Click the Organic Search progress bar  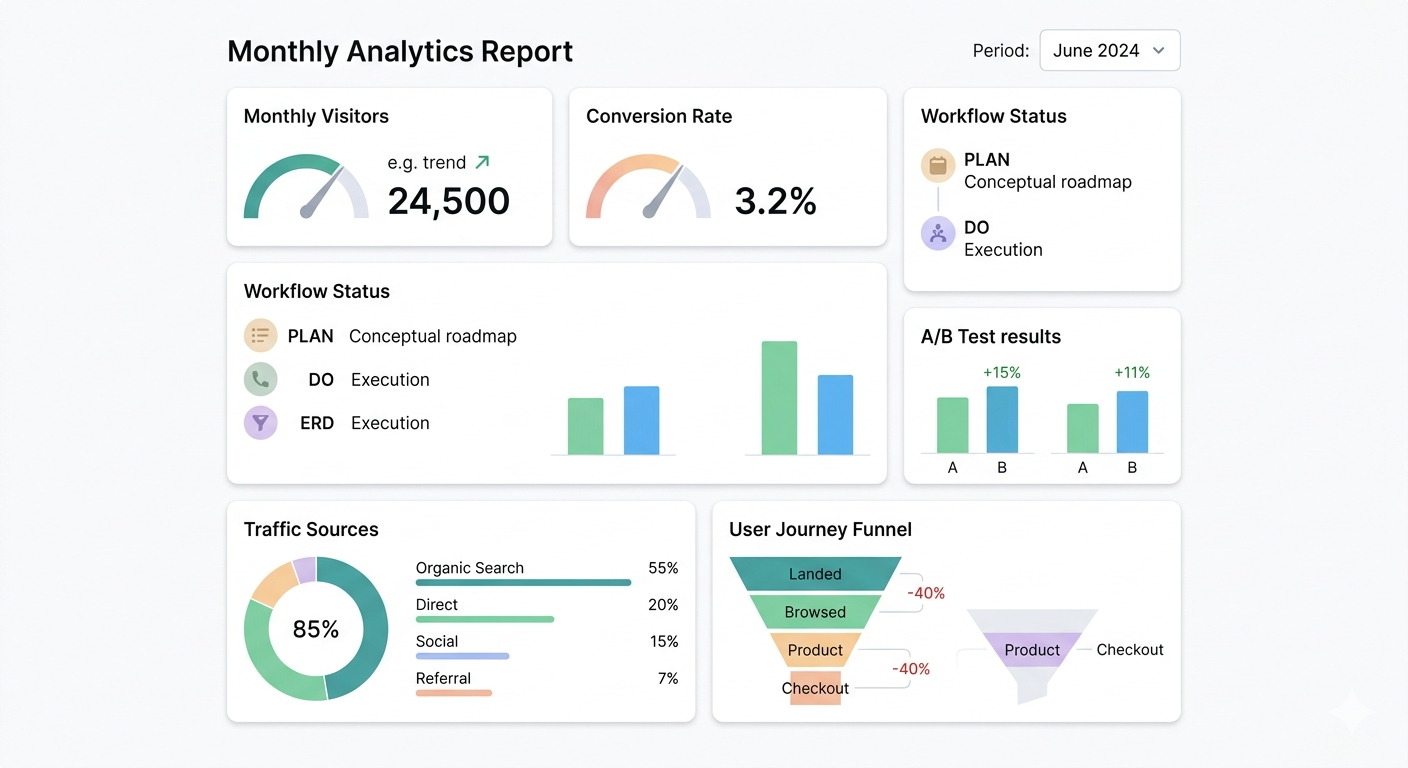(x=523, y=582)
